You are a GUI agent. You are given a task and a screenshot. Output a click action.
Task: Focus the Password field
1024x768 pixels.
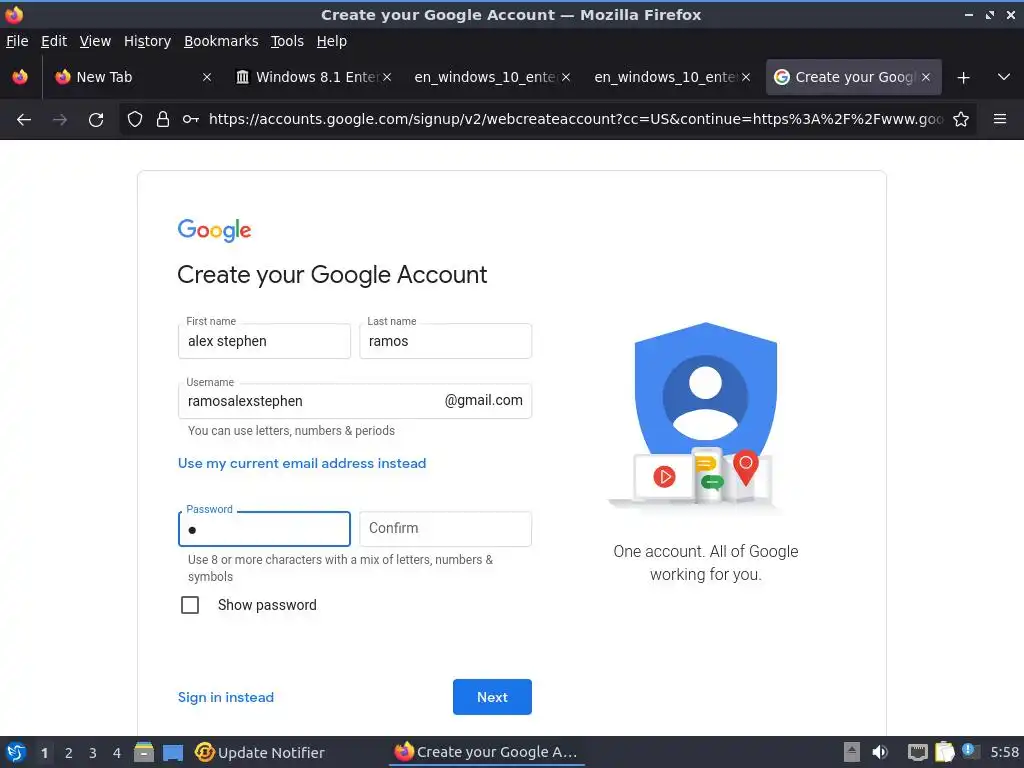[264, 529]
